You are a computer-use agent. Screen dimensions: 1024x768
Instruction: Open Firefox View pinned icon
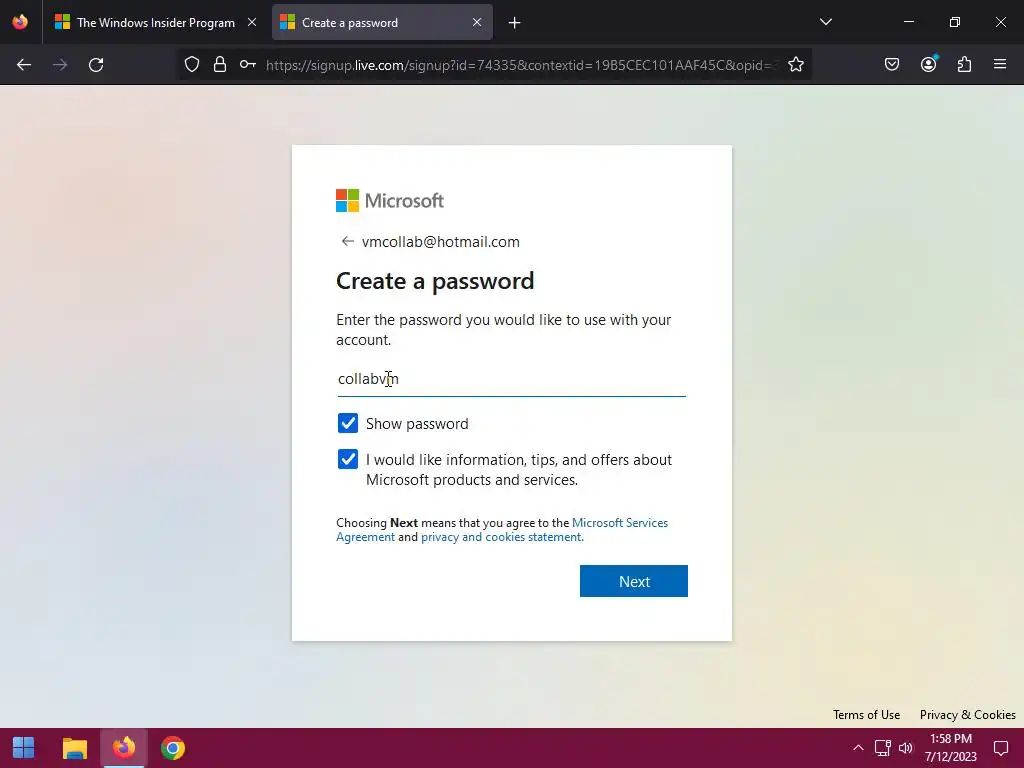coord(20,22)
